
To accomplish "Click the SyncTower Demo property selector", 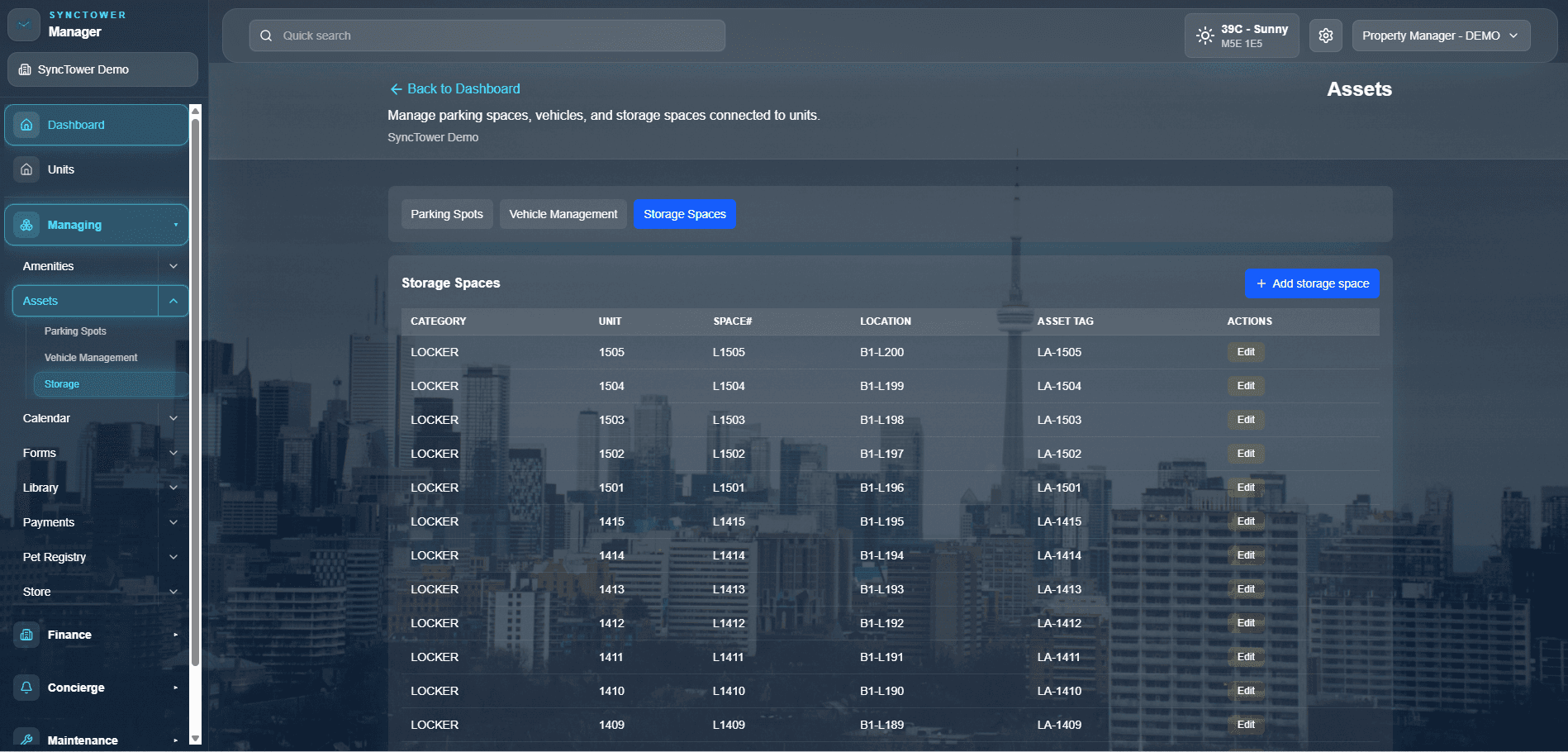I will click(102, 69).
